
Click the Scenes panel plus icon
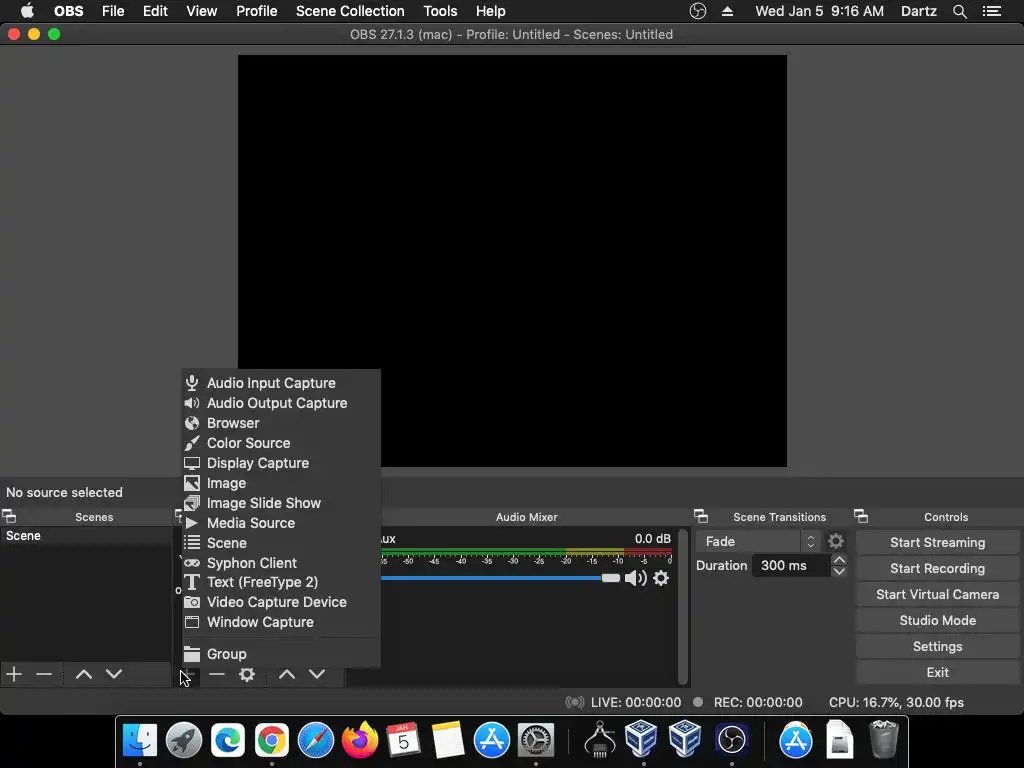14,674
